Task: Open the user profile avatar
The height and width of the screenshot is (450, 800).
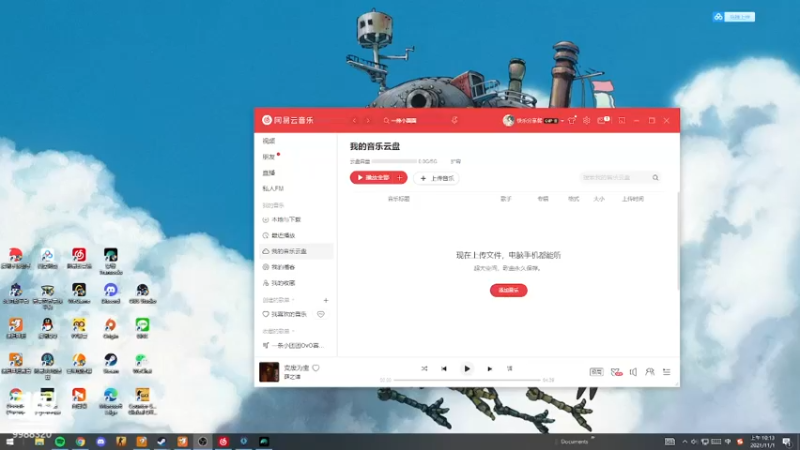Action: pos(508,120)
